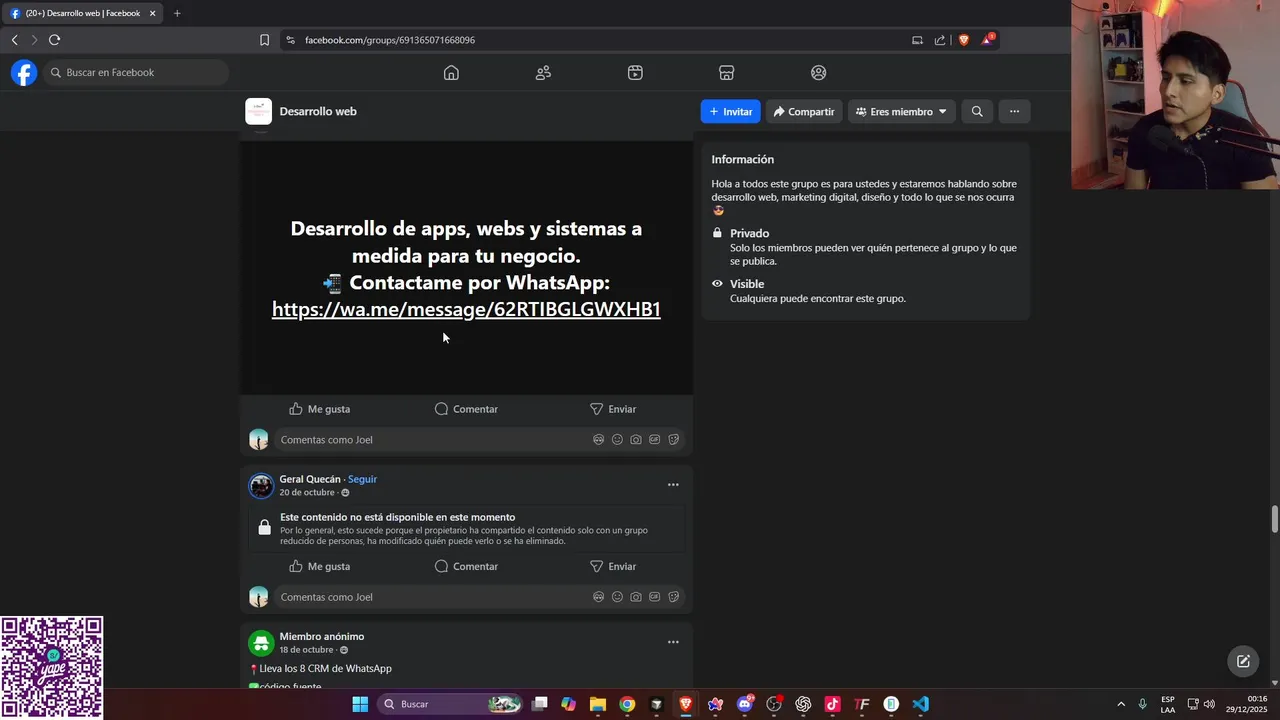This screenshot has height=720, width=1280.
Task: Enviar the WhatsApp contact post
Action: [x=613, y=409]
